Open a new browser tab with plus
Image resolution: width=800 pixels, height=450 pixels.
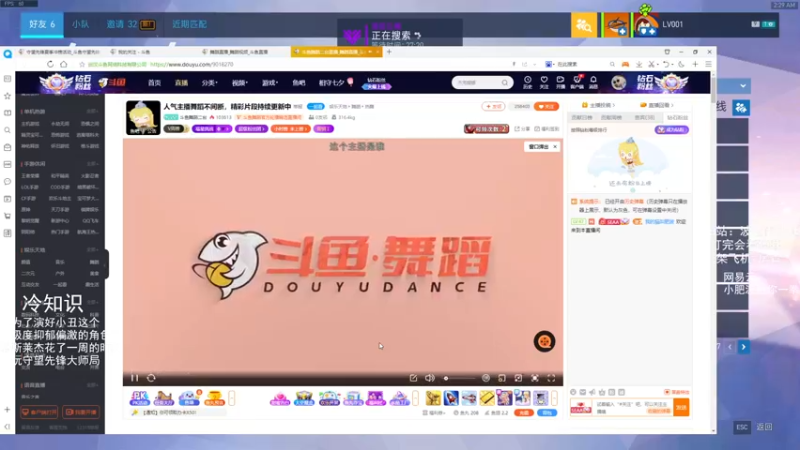[389, 52]
